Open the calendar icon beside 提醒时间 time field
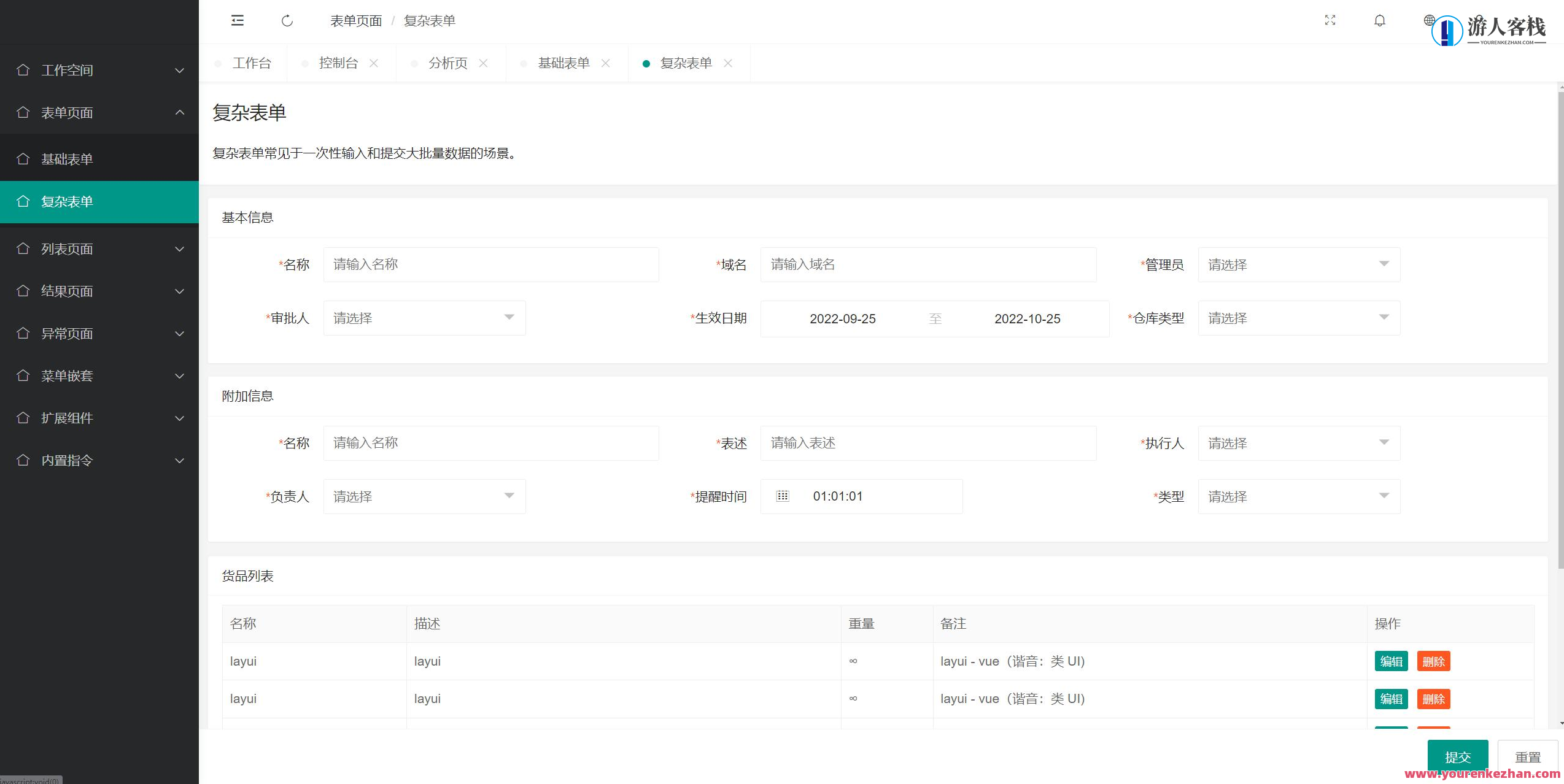The image size is (1564, 784). tap(782, 496)
